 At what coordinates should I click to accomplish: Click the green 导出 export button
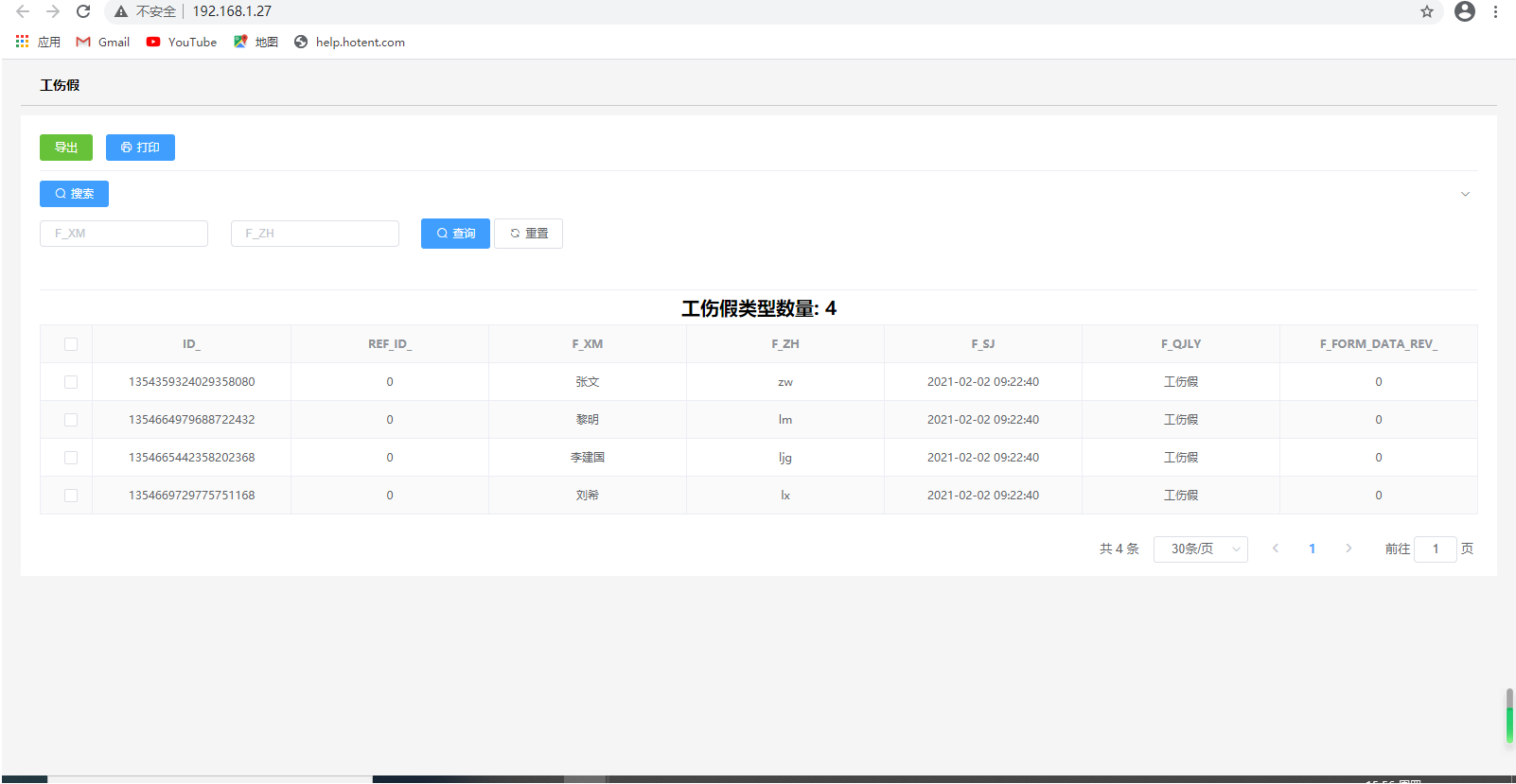point(66,148)
